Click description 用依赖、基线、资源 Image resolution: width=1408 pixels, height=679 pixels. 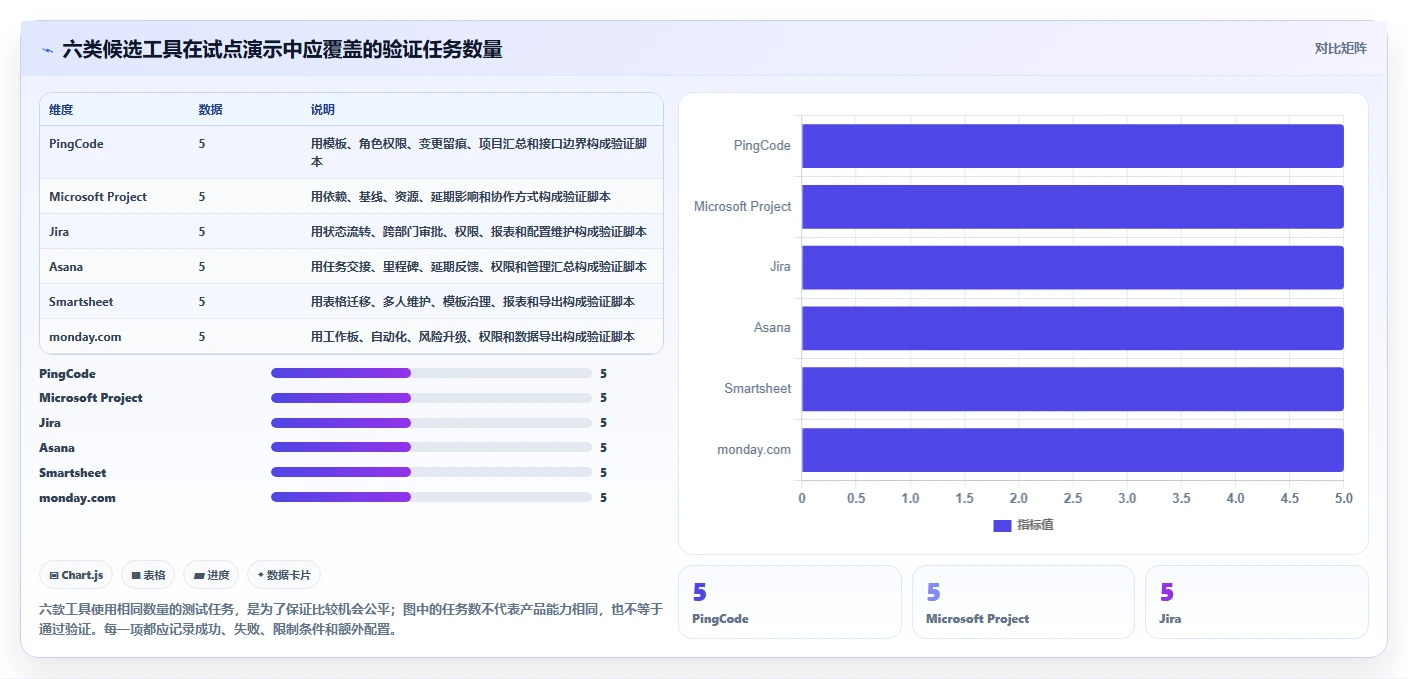pos(461,197)
